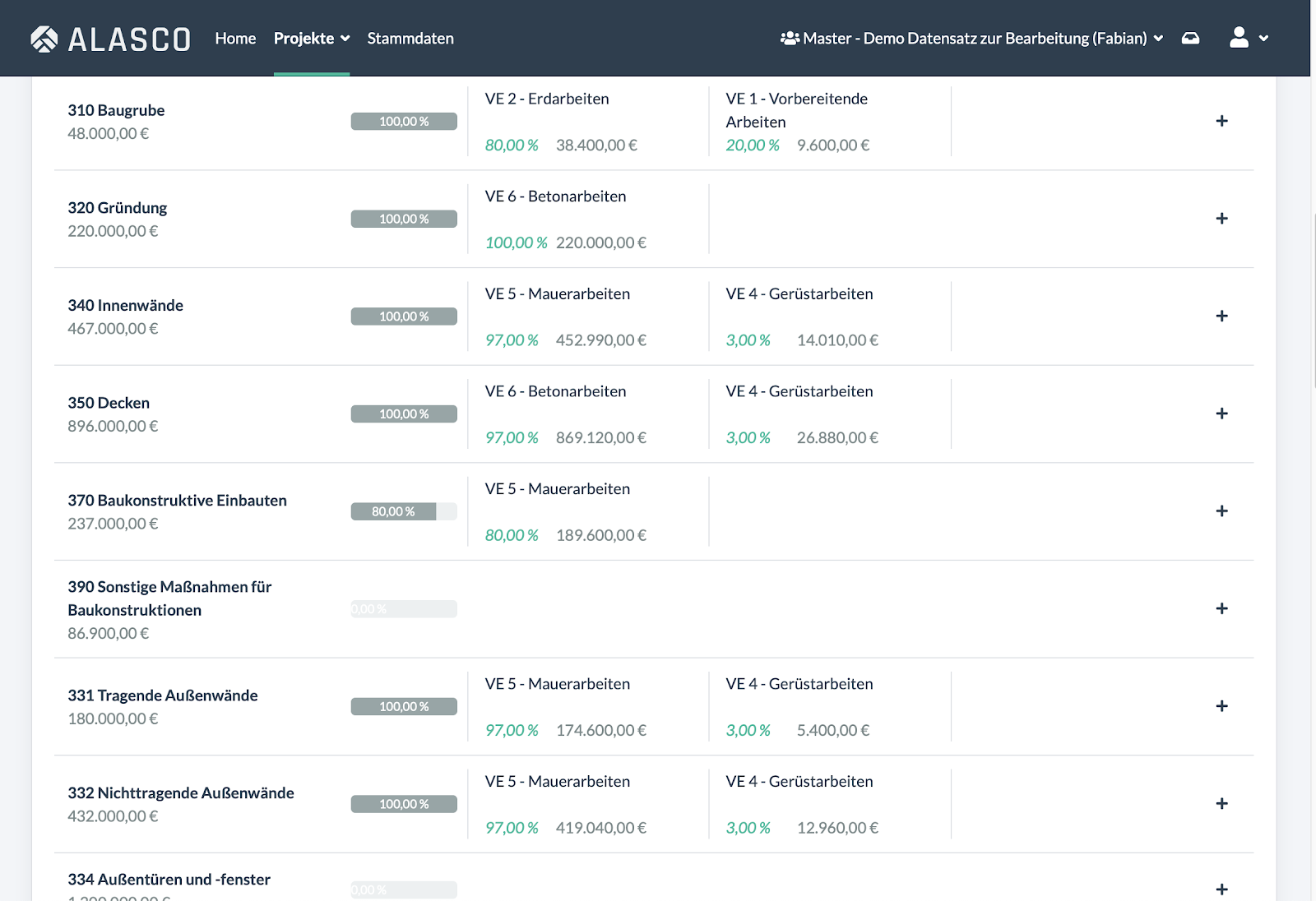1316x901 pixels.
Task: Click the 20,00 % share of VE 1
Action: (753, 146)
